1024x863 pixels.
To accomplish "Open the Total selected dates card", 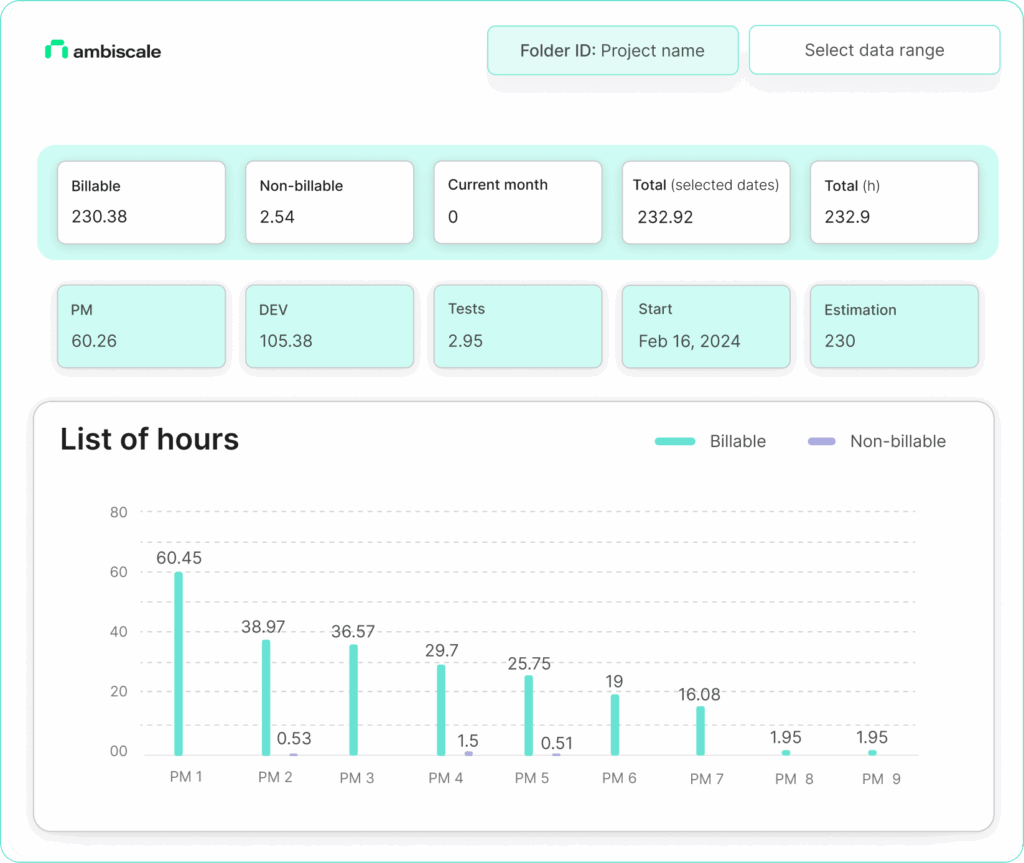I will tap(705, 202).
